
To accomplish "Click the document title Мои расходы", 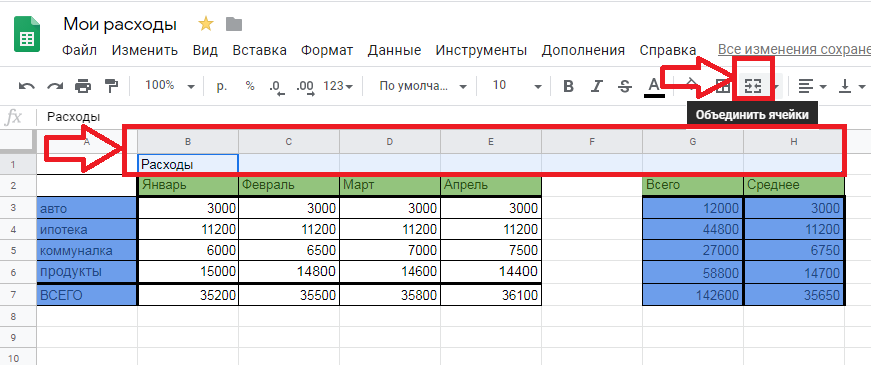I will (120, 24).
